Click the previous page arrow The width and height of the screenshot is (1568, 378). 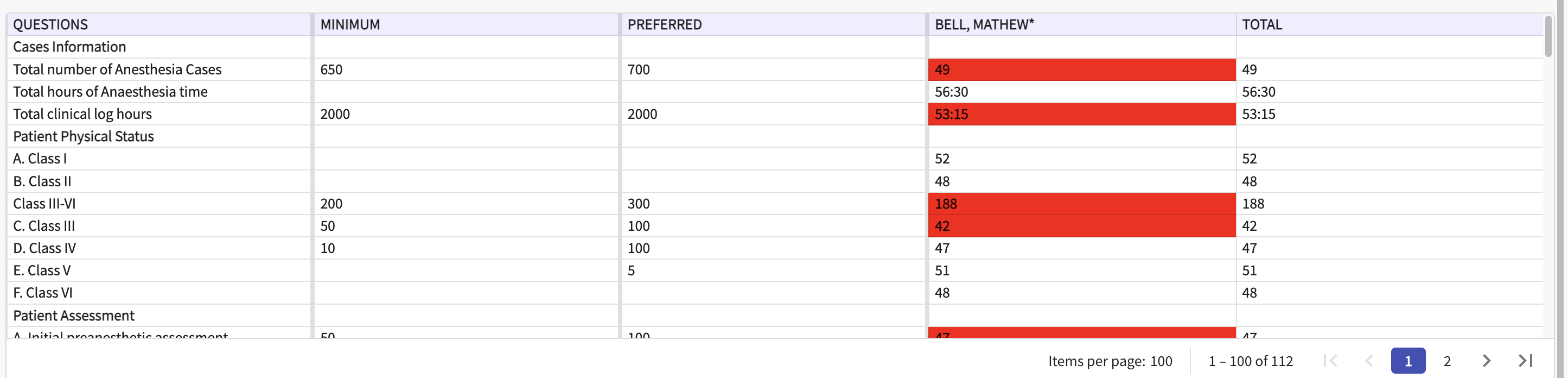coord(1369,361)
